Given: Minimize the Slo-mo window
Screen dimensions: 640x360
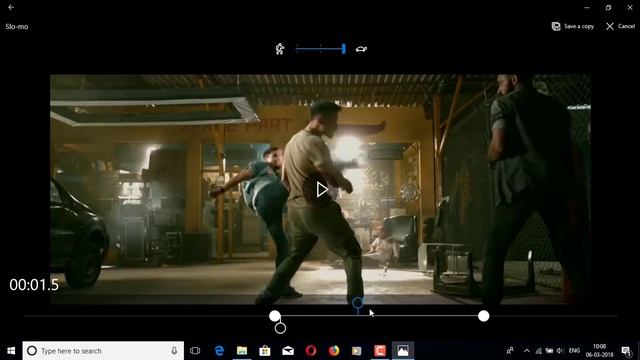Looking at the screenshot, I should [x=587, y=7].
